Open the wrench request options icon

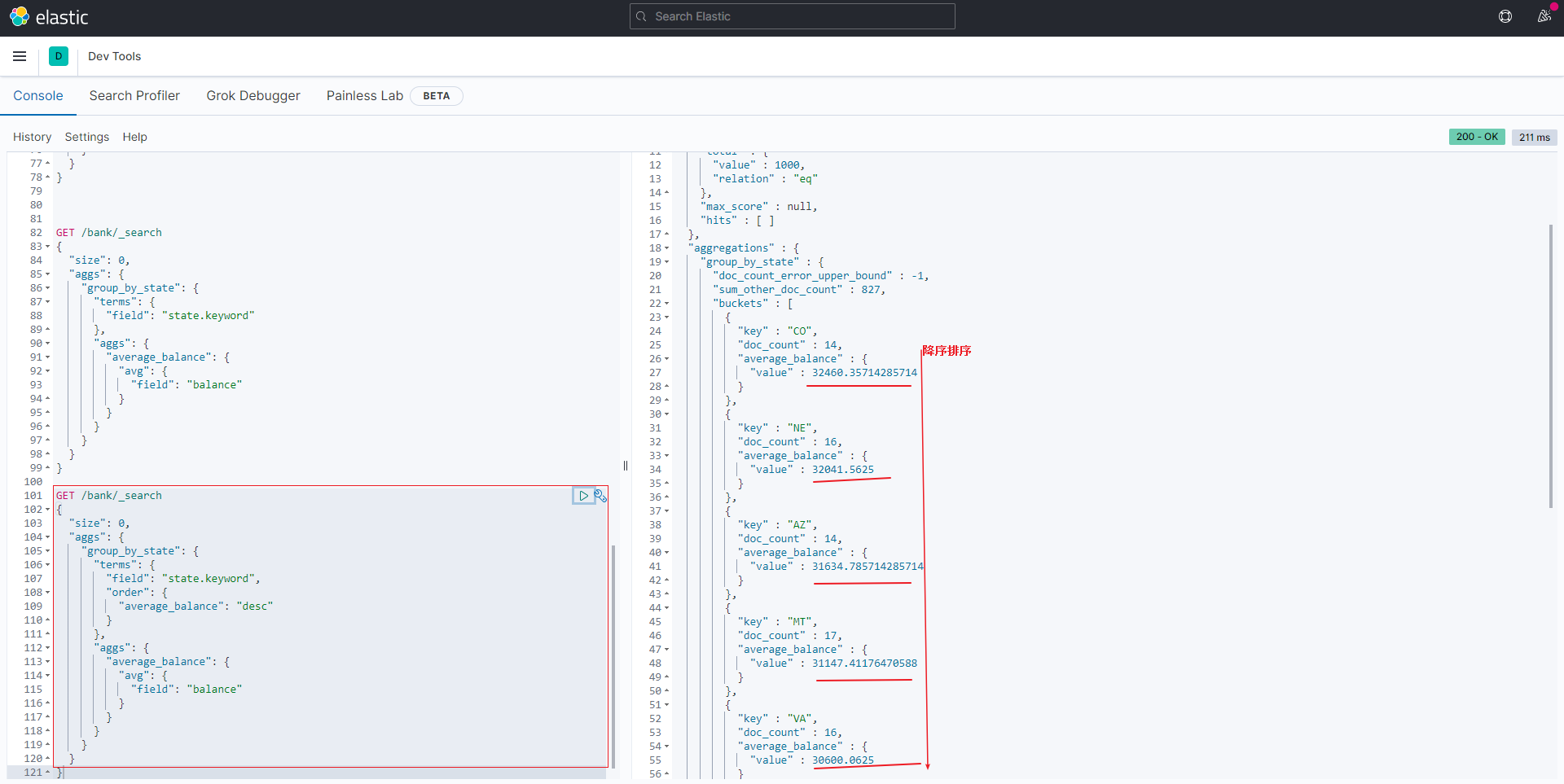[600, 496]
